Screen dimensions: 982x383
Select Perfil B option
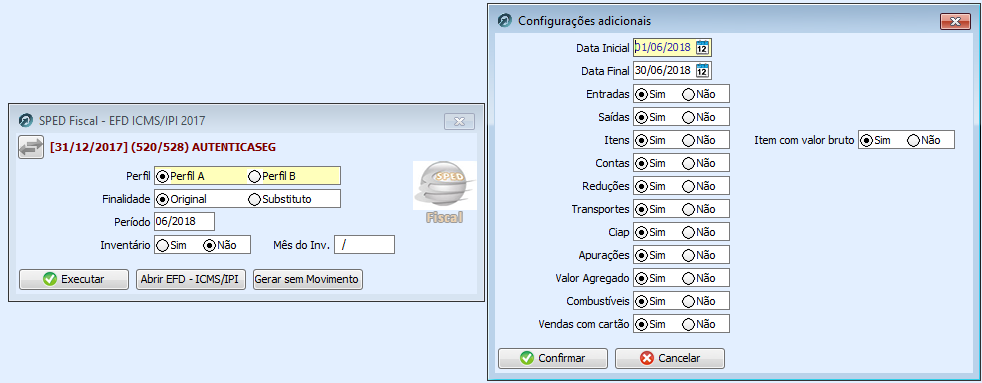coord(272,176)
